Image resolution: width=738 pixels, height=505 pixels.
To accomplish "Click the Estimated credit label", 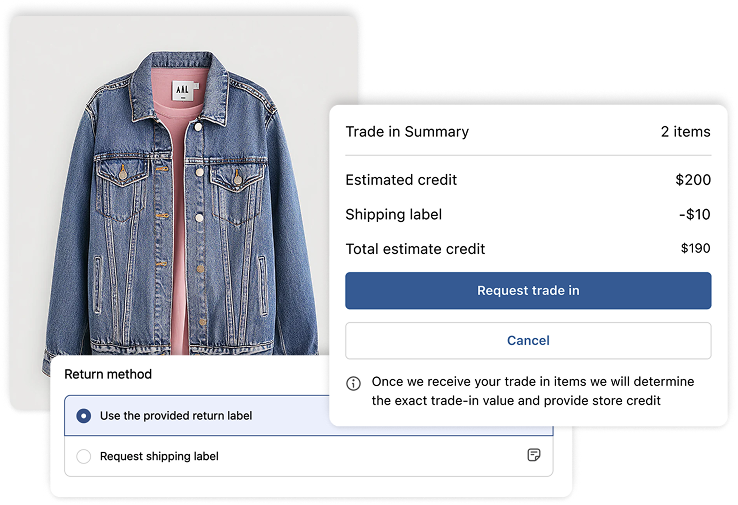I will coord(401,181).
